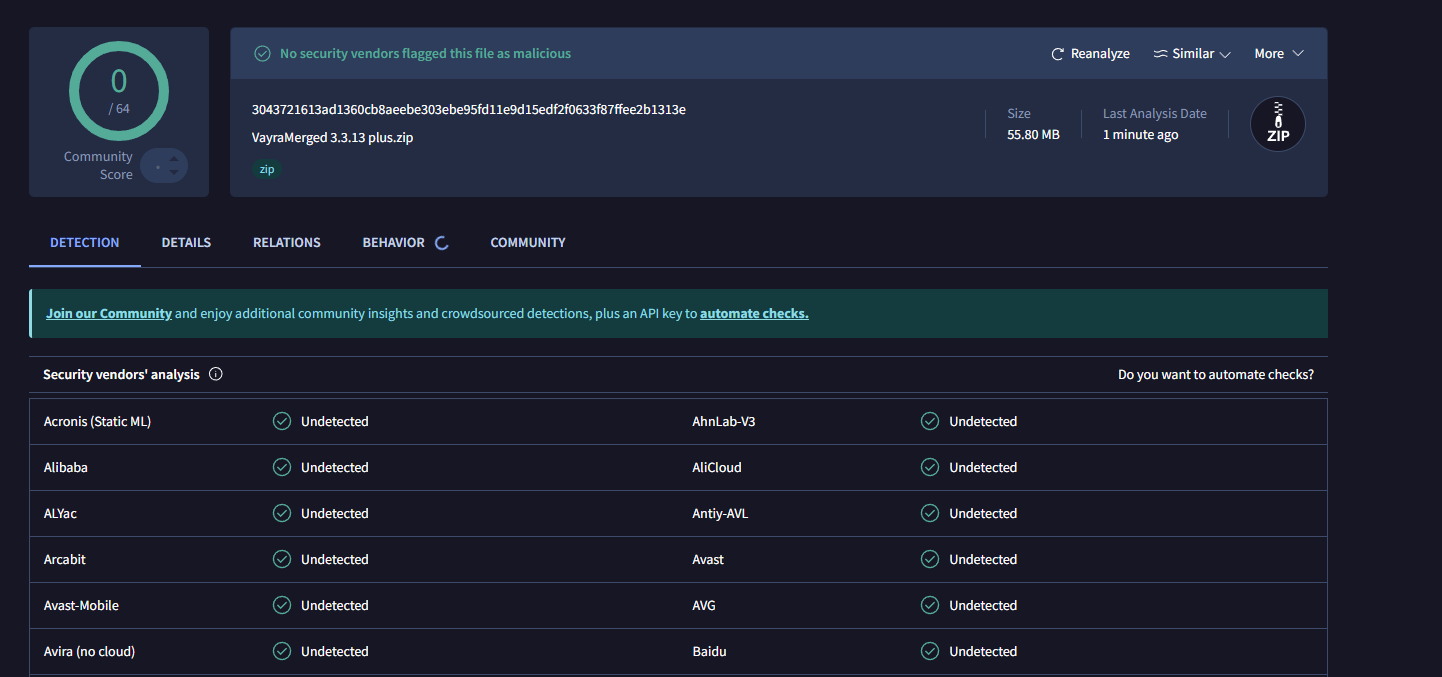Click the Reanalyze button

tap(1090, 54)
